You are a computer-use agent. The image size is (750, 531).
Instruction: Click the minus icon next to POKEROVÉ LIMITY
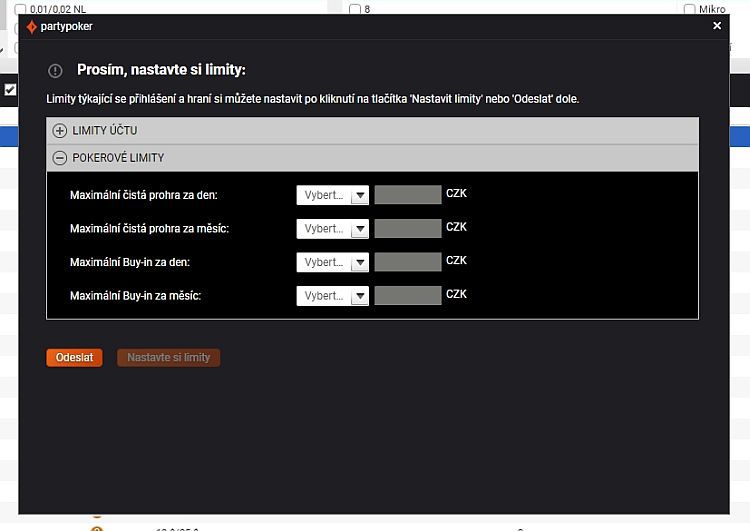tap(60, 158)
